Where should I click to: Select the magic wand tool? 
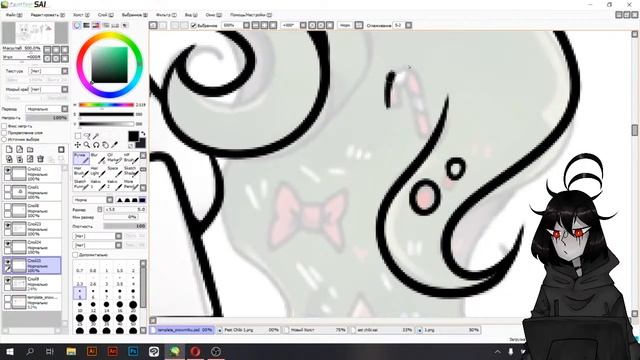(96, 136)
